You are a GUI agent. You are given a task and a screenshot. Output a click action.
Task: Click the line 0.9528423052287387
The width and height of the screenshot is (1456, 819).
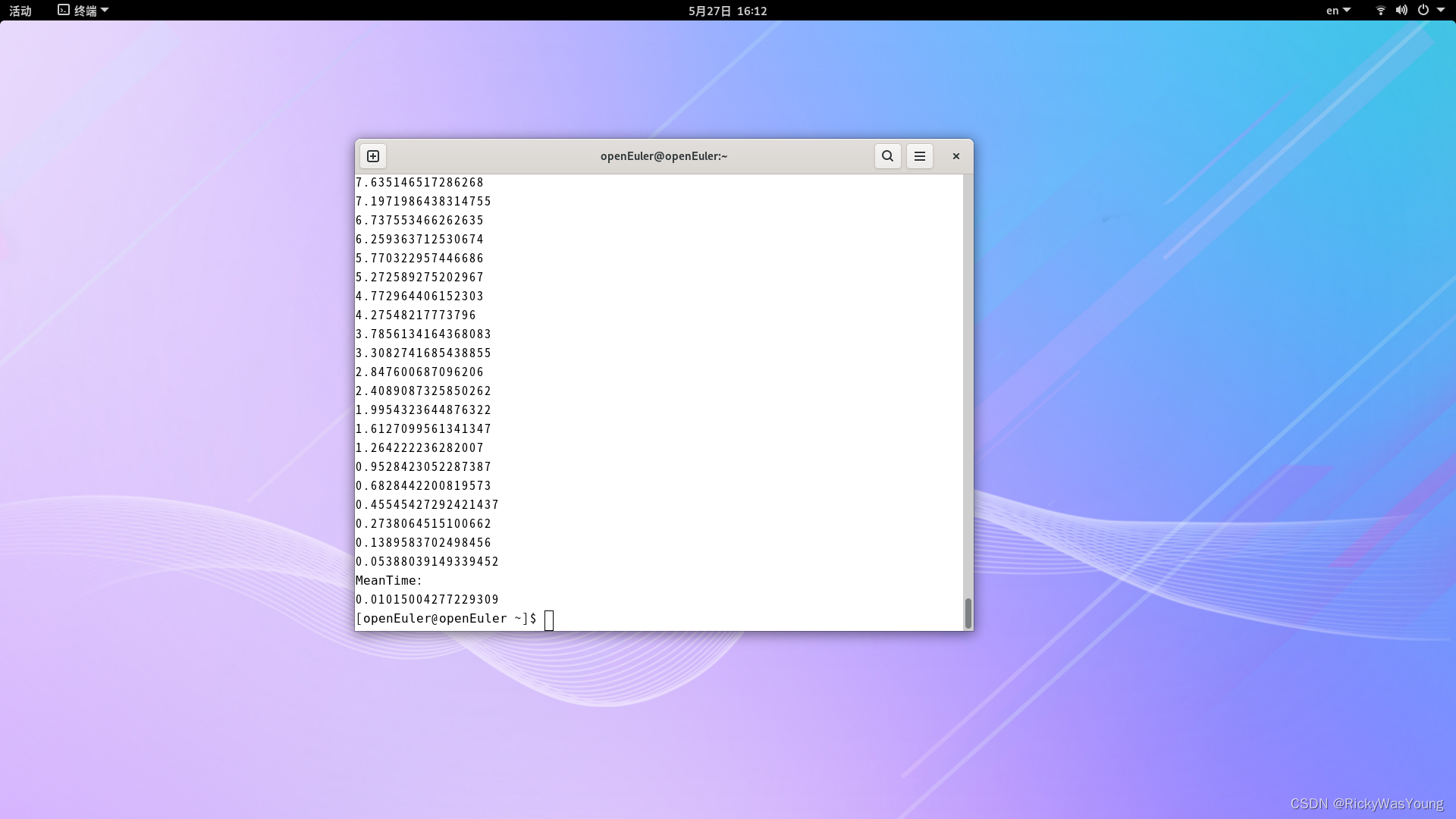point(423,466)
